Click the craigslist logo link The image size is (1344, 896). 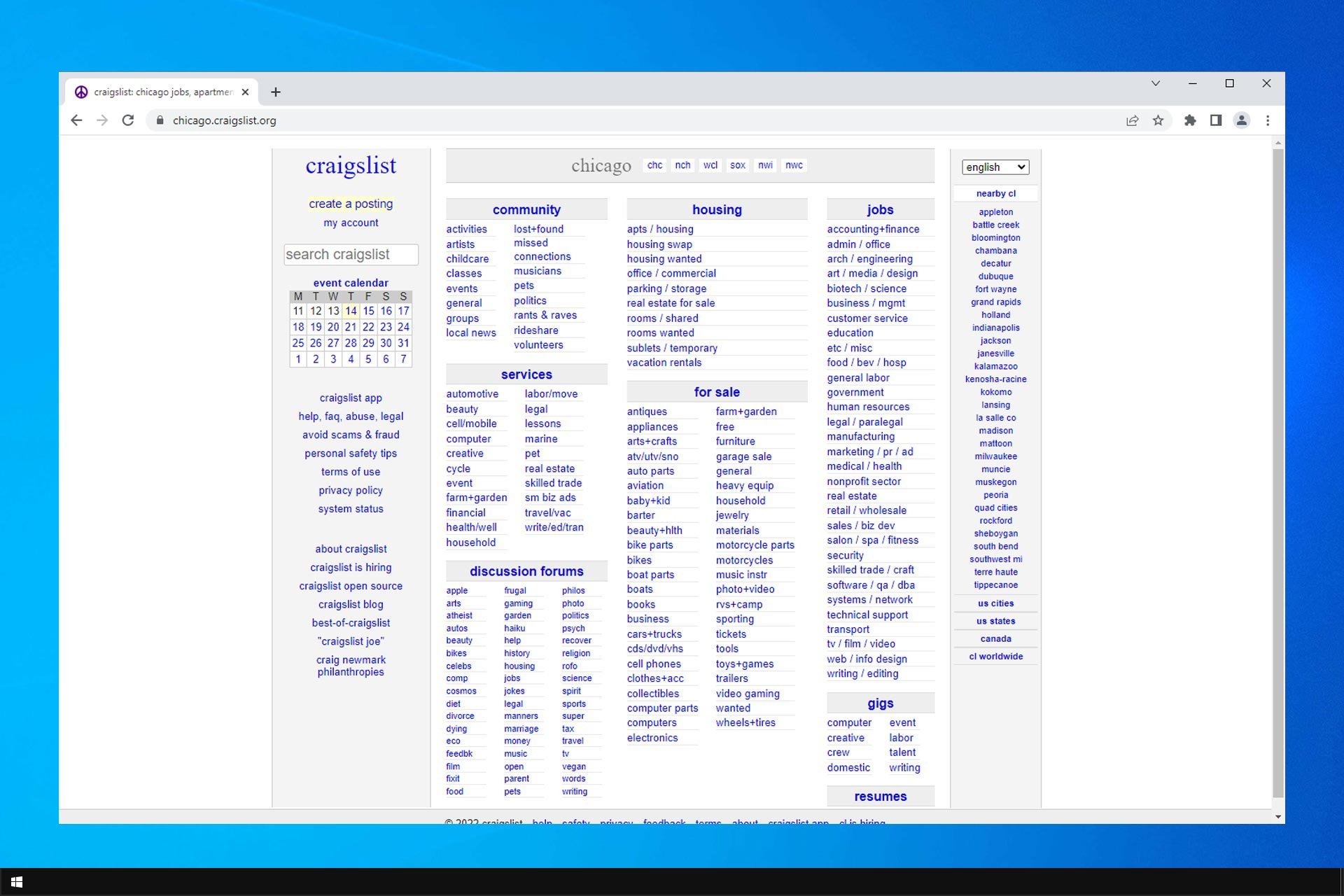(351, 166)
